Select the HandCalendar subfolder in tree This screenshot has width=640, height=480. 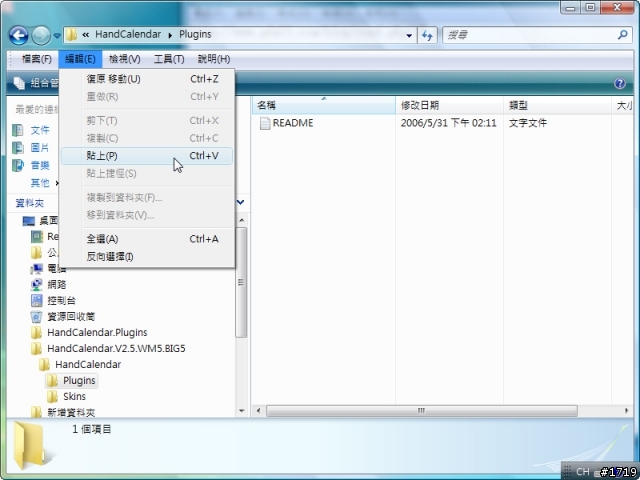[88, 364]
